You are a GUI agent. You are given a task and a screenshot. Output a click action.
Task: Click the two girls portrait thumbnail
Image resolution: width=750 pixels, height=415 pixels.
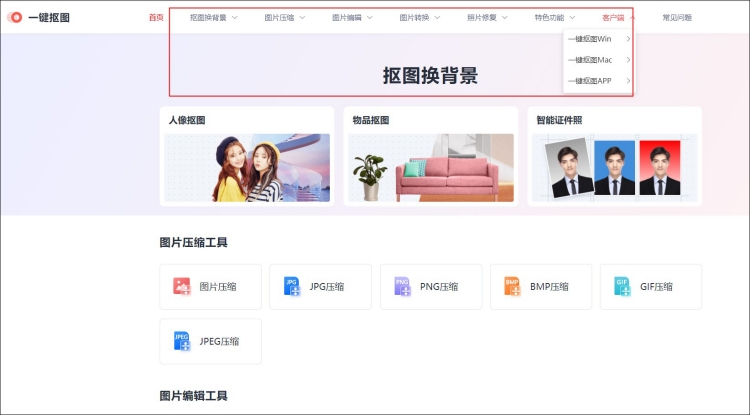(247, 168)
